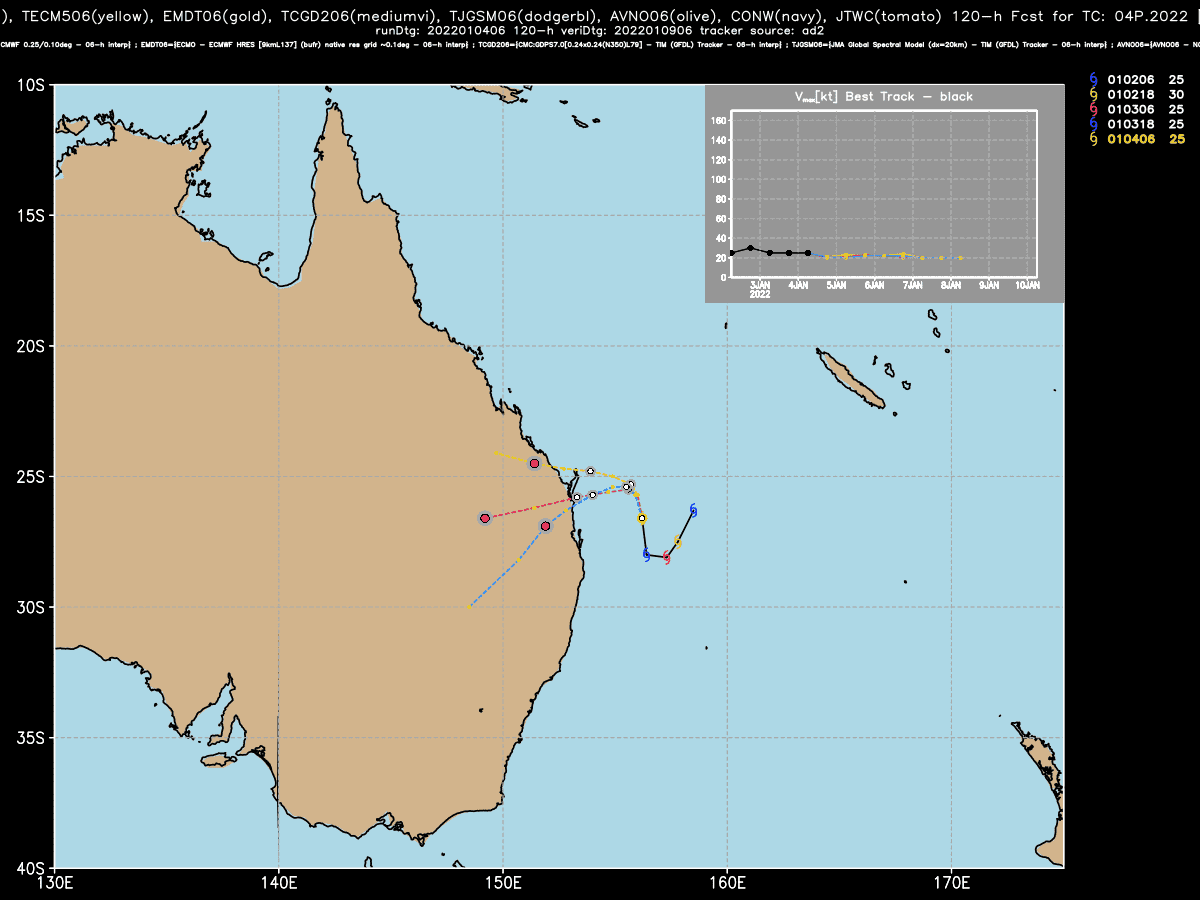Click the yellow-ringed current position circle offshore
This screenshot has width=1200, height=900.
click(642, 518)
